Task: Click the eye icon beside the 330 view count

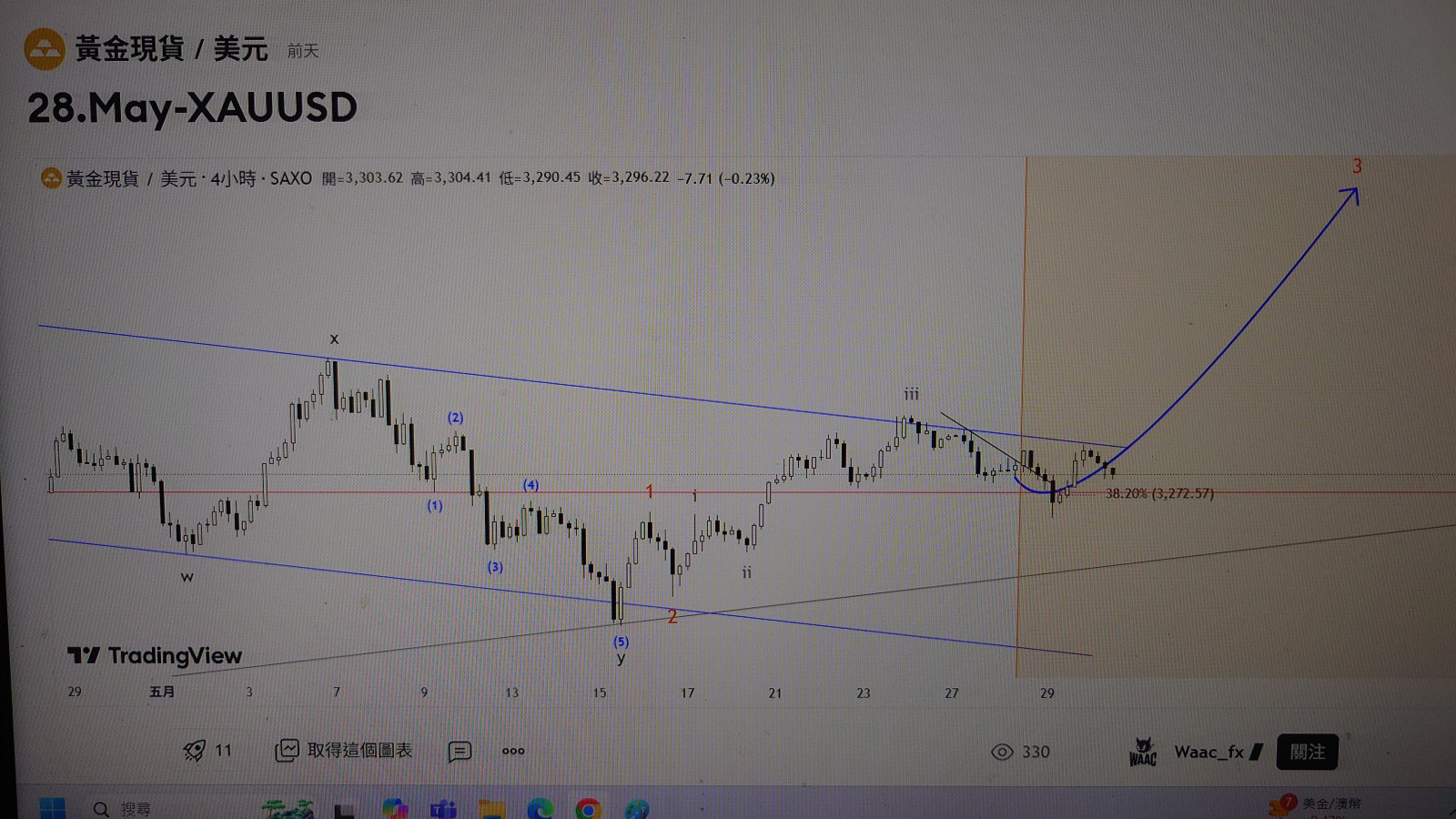Action: tap(1000, 752)
